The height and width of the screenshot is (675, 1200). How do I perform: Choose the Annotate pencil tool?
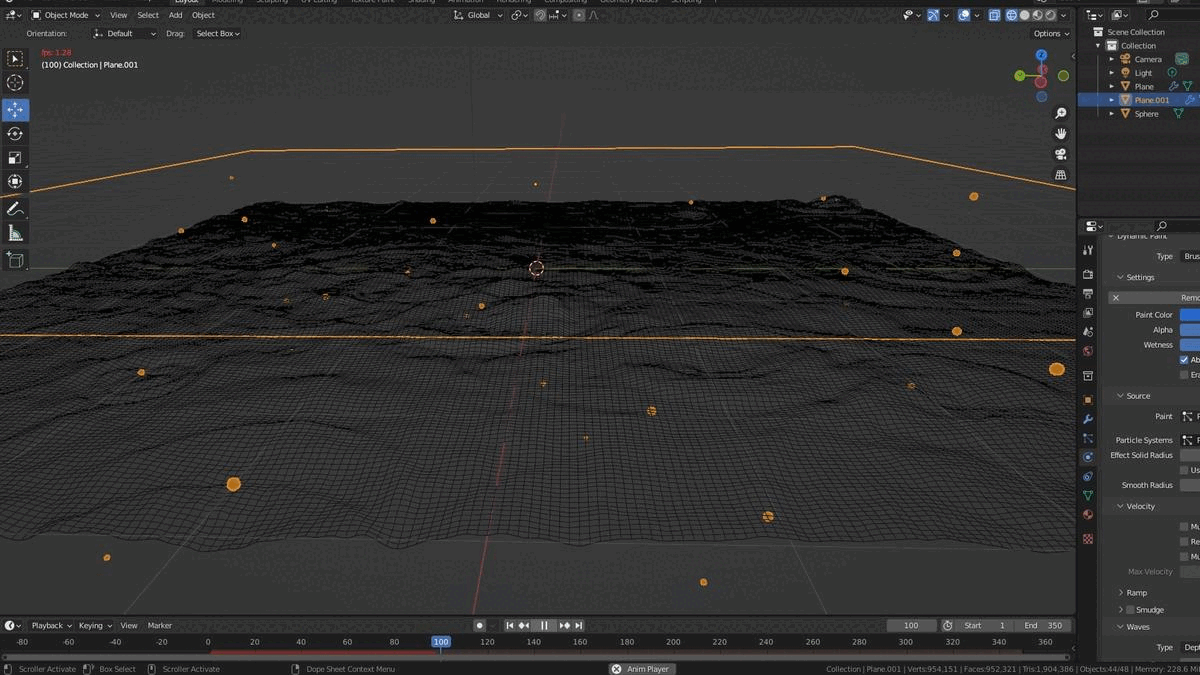coord(15,209)
